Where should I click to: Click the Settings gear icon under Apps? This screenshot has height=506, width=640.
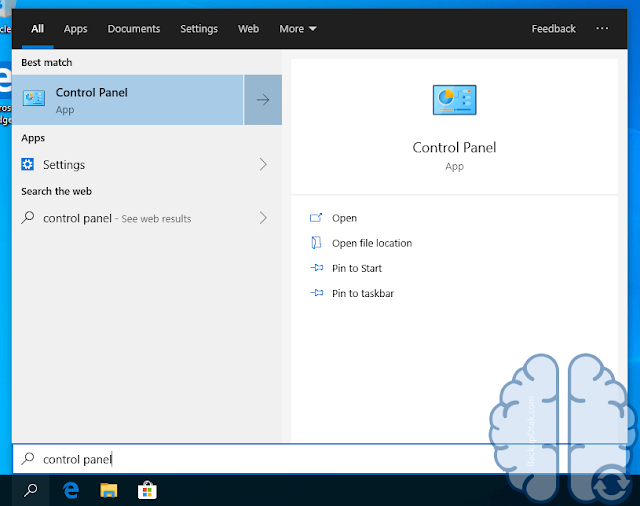27,164
